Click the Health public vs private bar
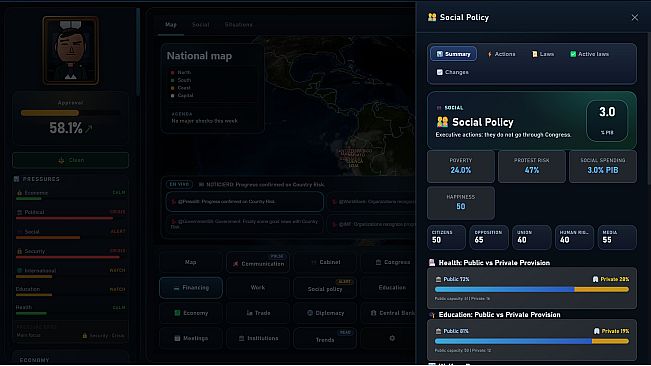The height and width of the screenshot is (366, 651). click(532, 289)
